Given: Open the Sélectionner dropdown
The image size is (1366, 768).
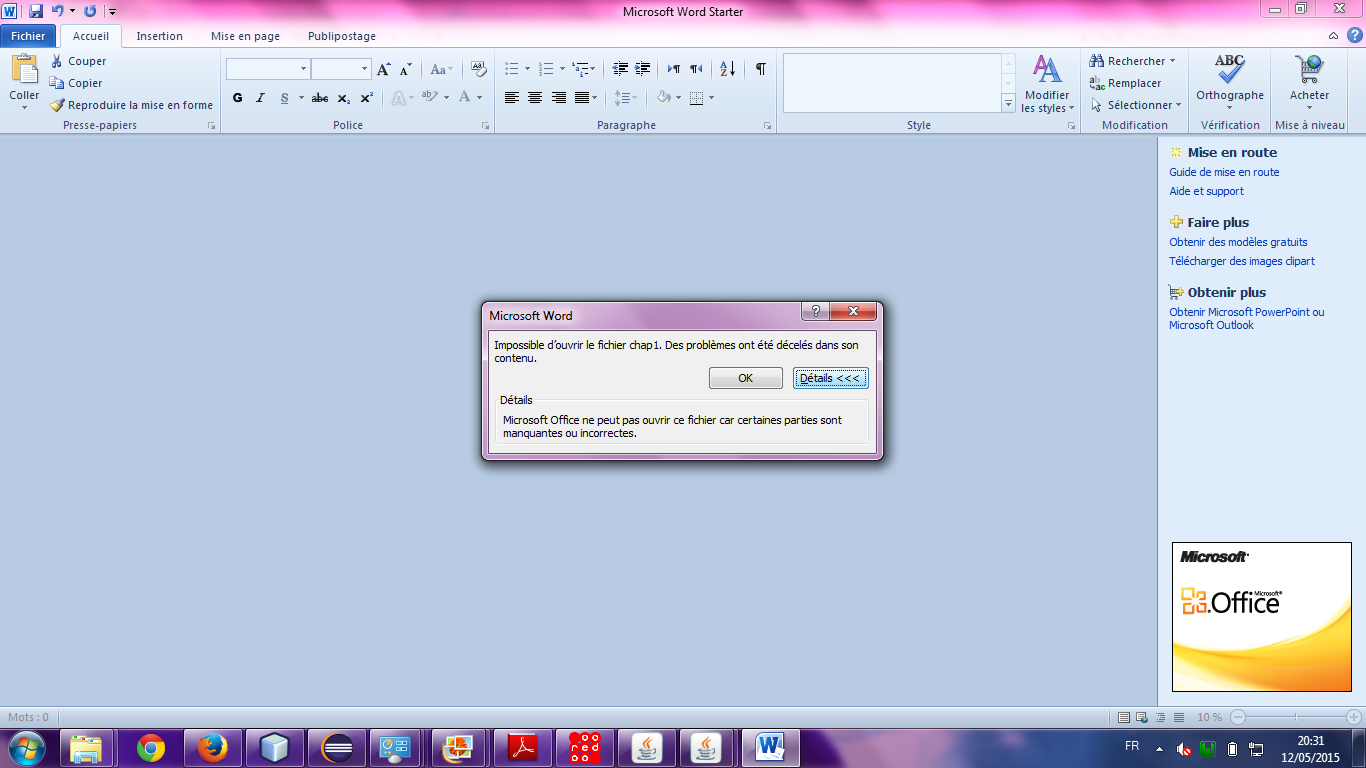Looking at the screenshot, I should [x=1136, y=105].
